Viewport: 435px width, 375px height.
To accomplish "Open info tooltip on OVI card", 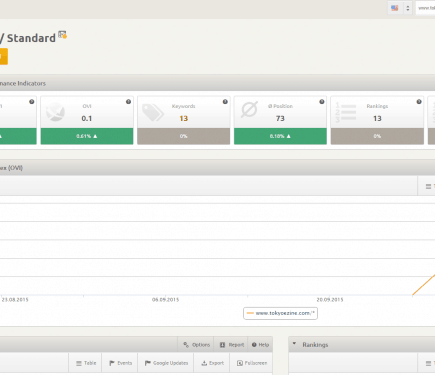I will click(x=128, y=102).
